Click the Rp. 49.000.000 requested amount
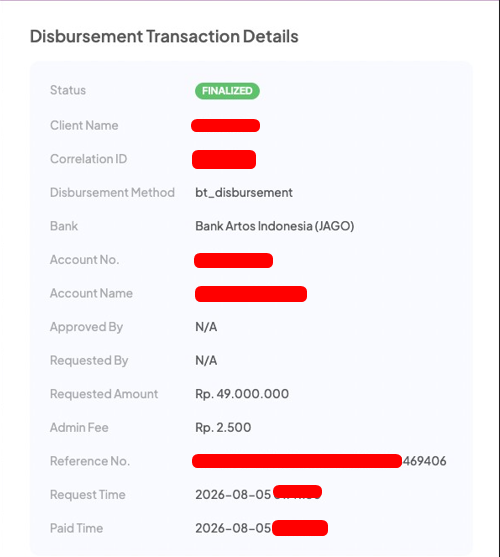This screenshot has height=557, width=500. [x=242, y=394]
